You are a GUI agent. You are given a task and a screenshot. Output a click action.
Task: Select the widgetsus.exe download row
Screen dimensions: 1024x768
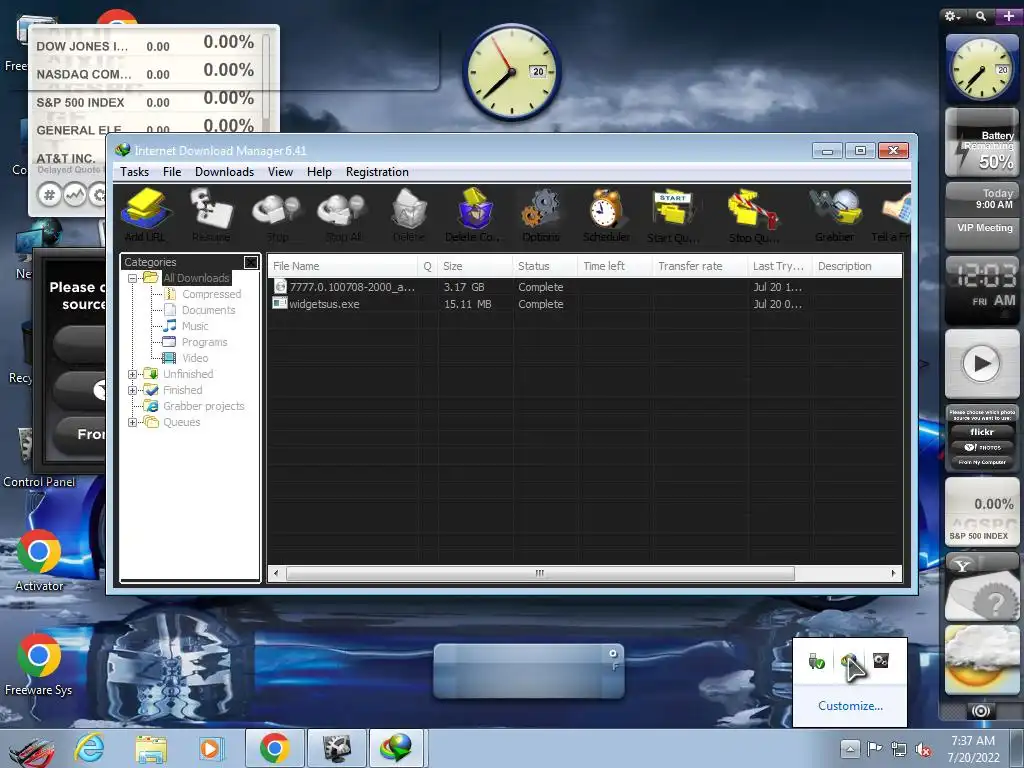click(x=584, y=304)
